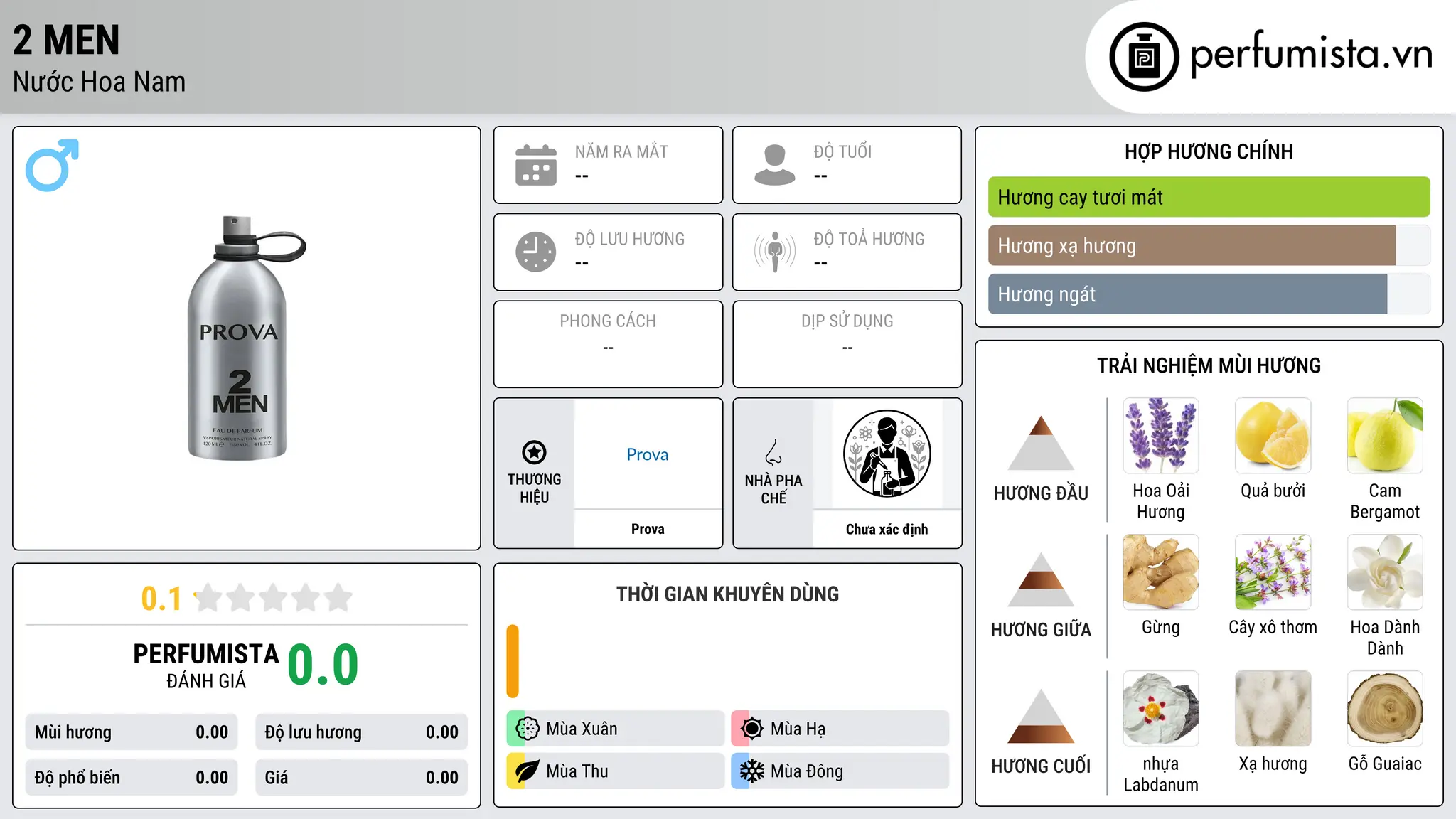Select the Hoa Dành Dành gardenia image
The width and height of the screenshot is (1456, 819).
click(x=1385, y=572)
